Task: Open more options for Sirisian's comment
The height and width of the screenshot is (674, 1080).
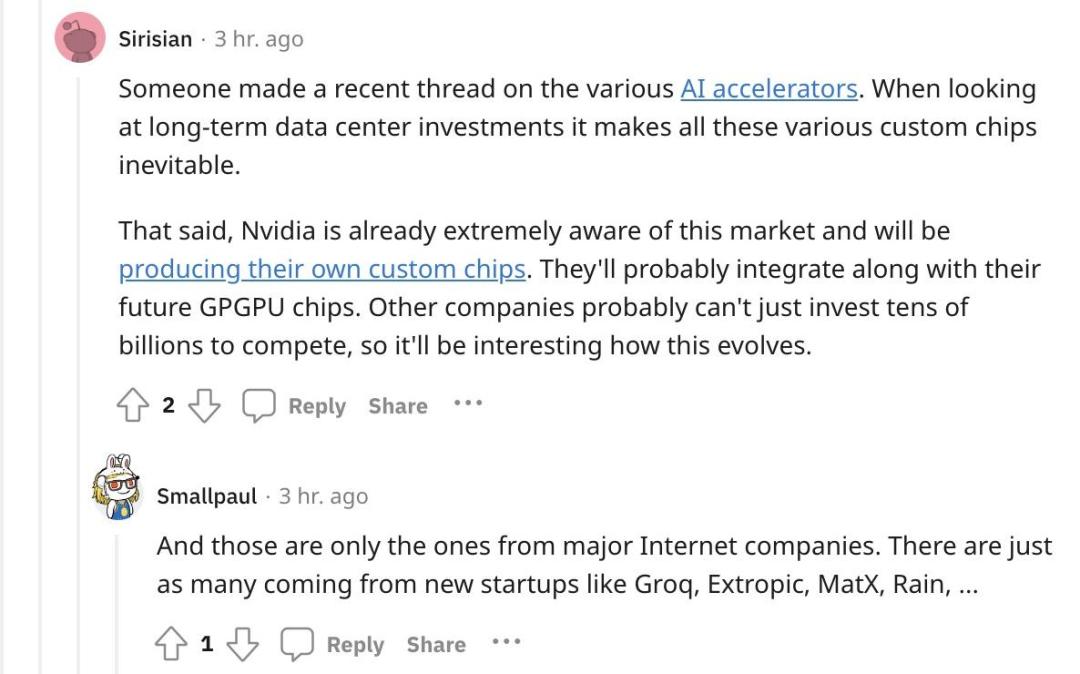Action: (468, 404)
